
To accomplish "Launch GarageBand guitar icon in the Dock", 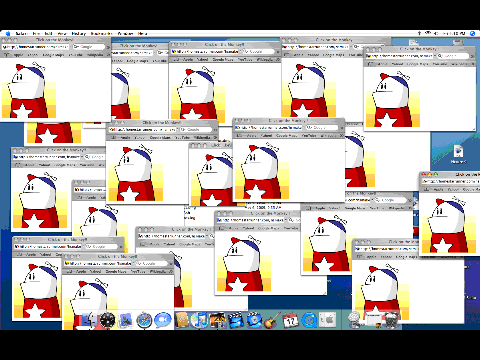I will (x=272, y=320).
